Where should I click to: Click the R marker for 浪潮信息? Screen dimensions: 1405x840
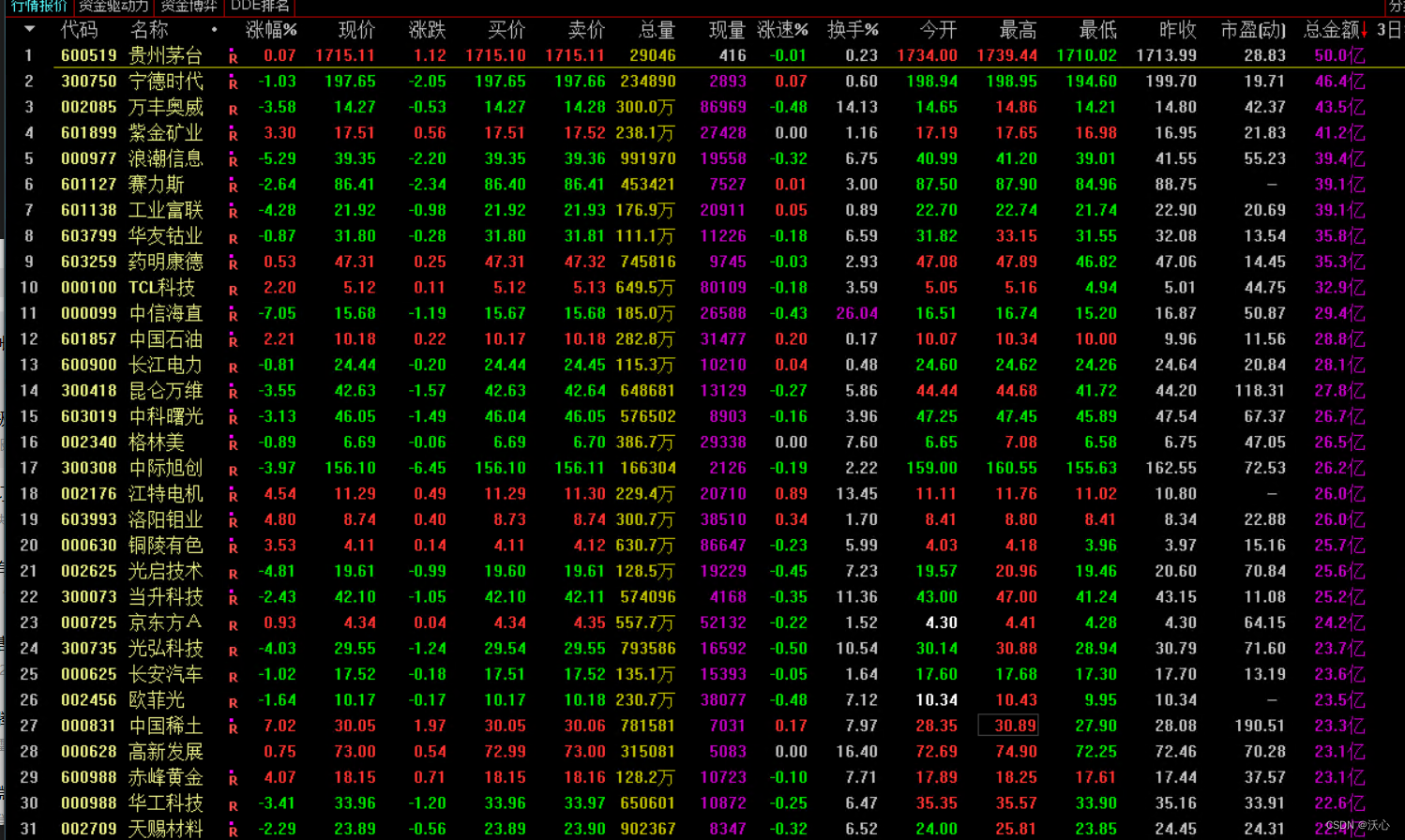point(233,160)
